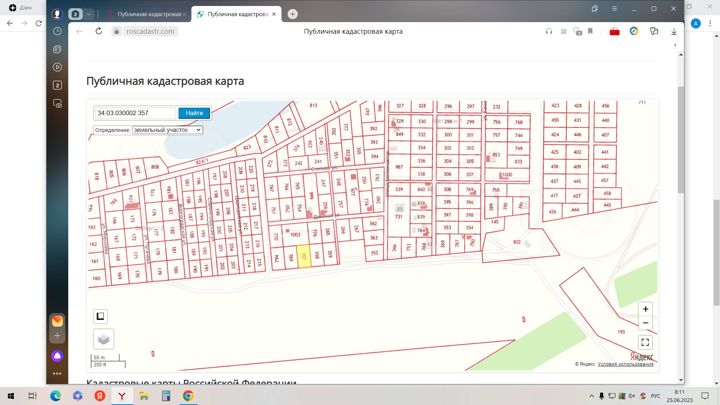The image size is (720, 405).
Task: Open sidebar tabs counter icon
Action: [x=57, y=85]
